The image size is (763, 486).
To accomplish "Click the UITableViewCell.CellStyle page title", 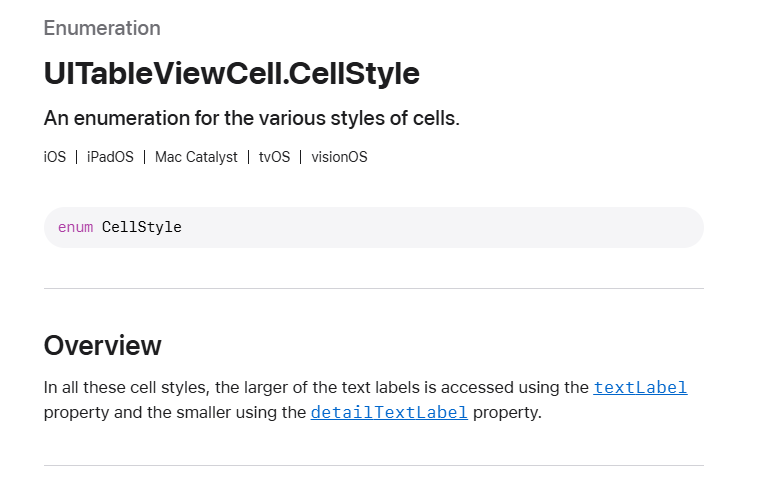I will (232, 73).
